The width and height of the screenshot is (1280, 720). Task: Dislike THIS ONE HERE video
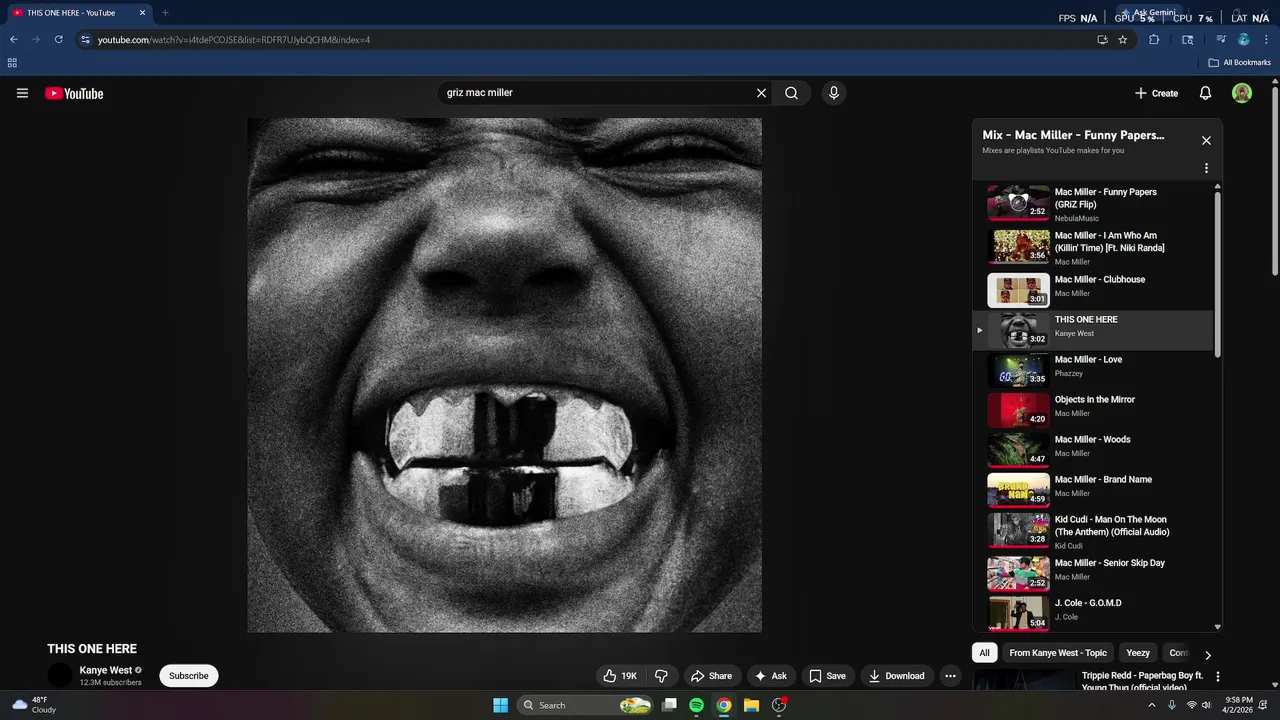coord(661,676)
